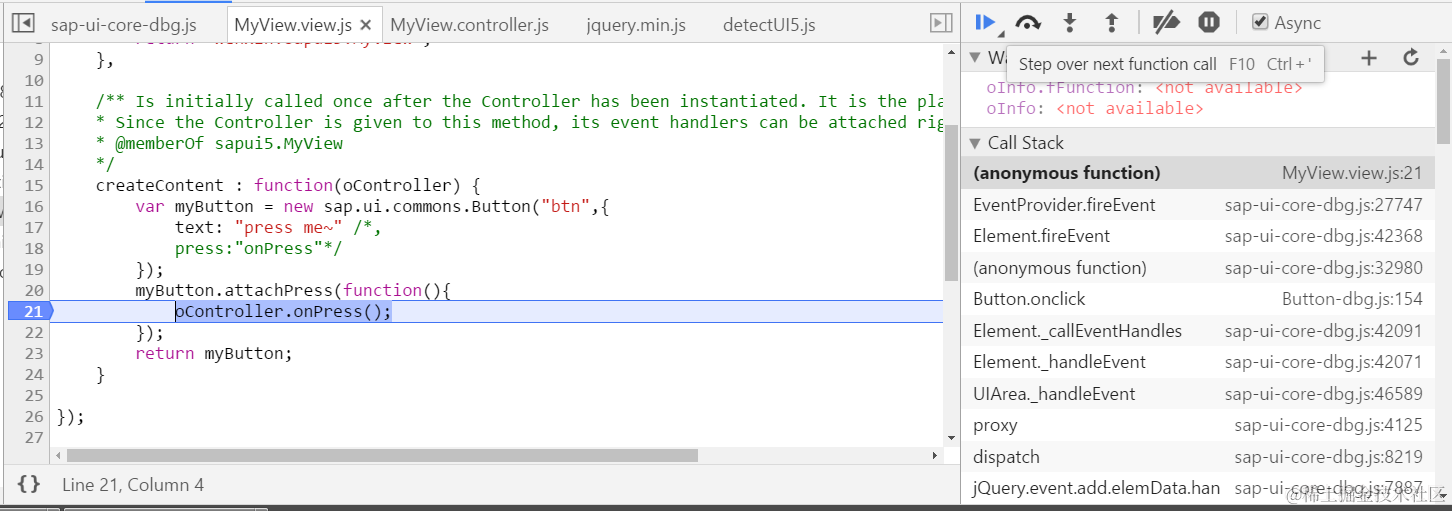Select the dispatch call frame

click(x=1198, y=457)
